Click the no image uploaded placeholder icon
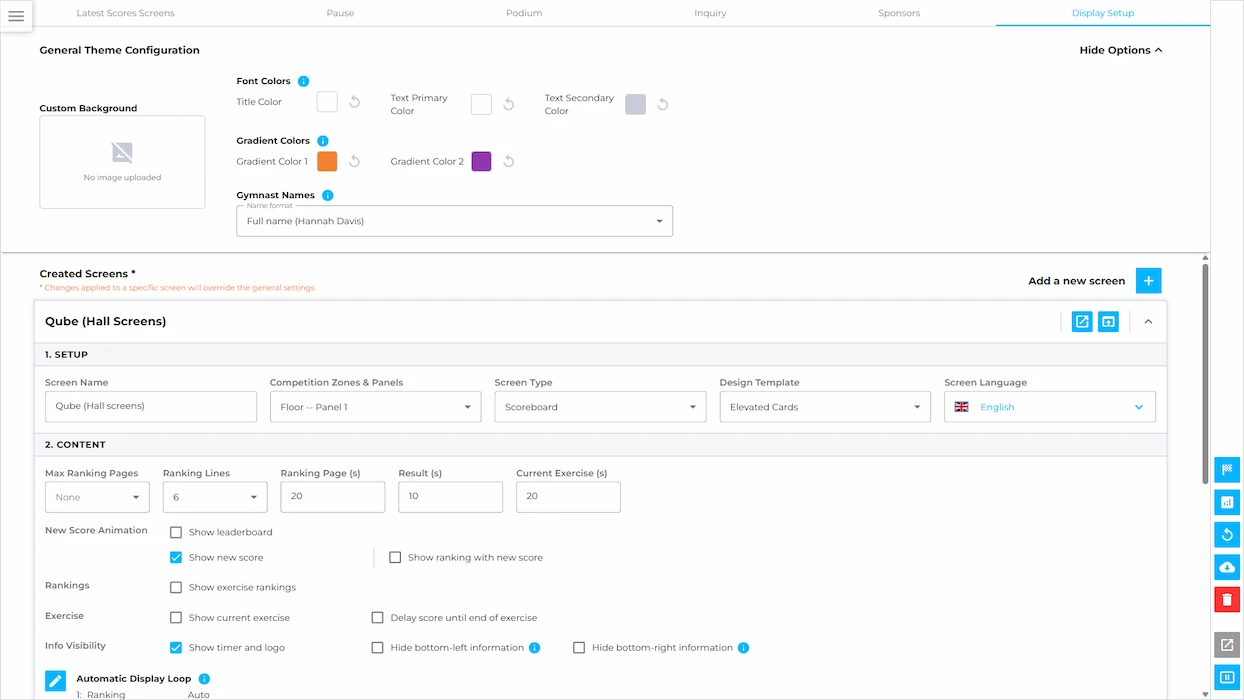The image size is (1244, 700). pos(122,153)
